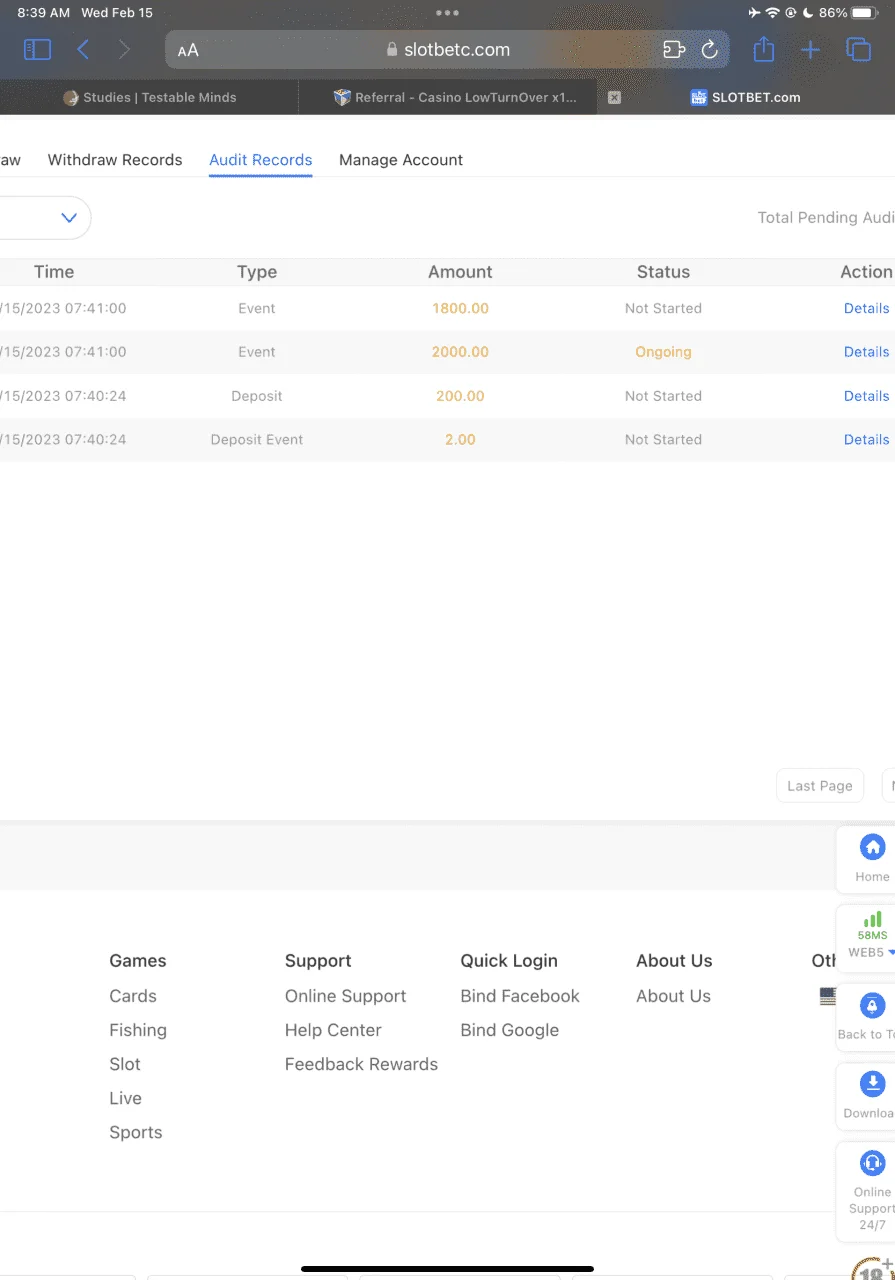Open Slot games link
Screen dimensions: 895x1280
125,1064
